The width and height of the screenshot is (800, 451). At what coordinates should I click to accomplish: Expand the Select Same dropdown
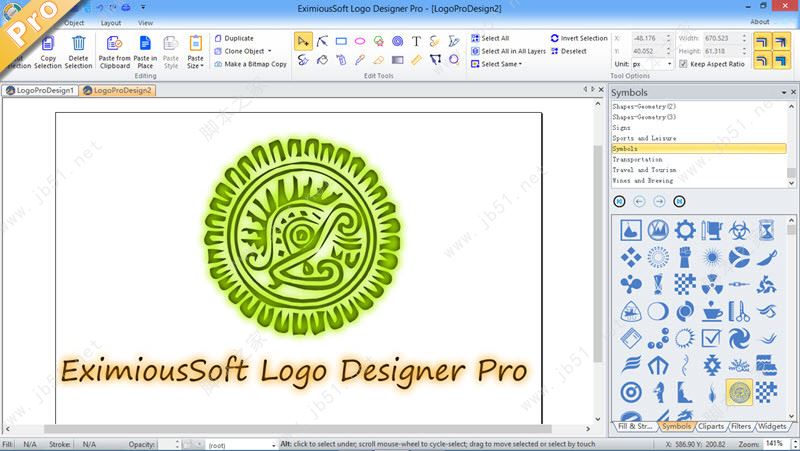point(501,64)
